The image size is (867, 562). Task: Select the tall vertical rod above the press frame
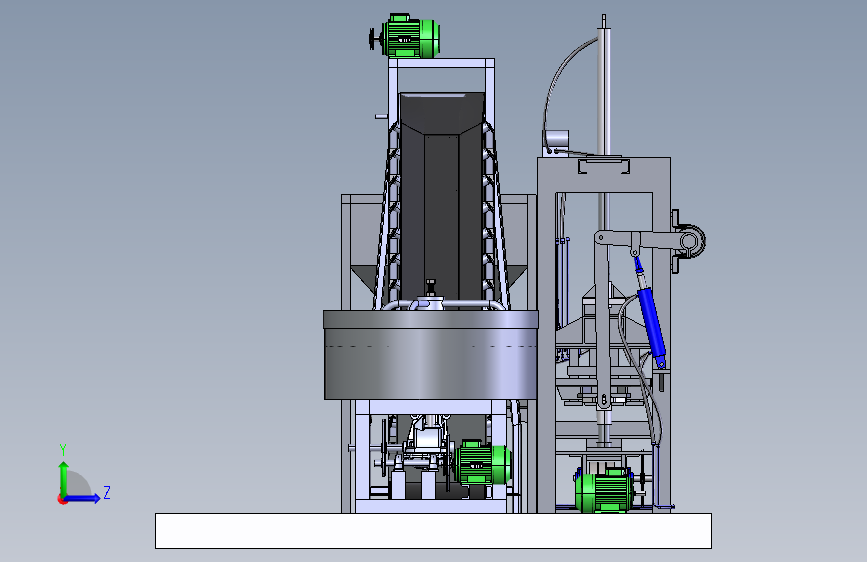point(604,86)
